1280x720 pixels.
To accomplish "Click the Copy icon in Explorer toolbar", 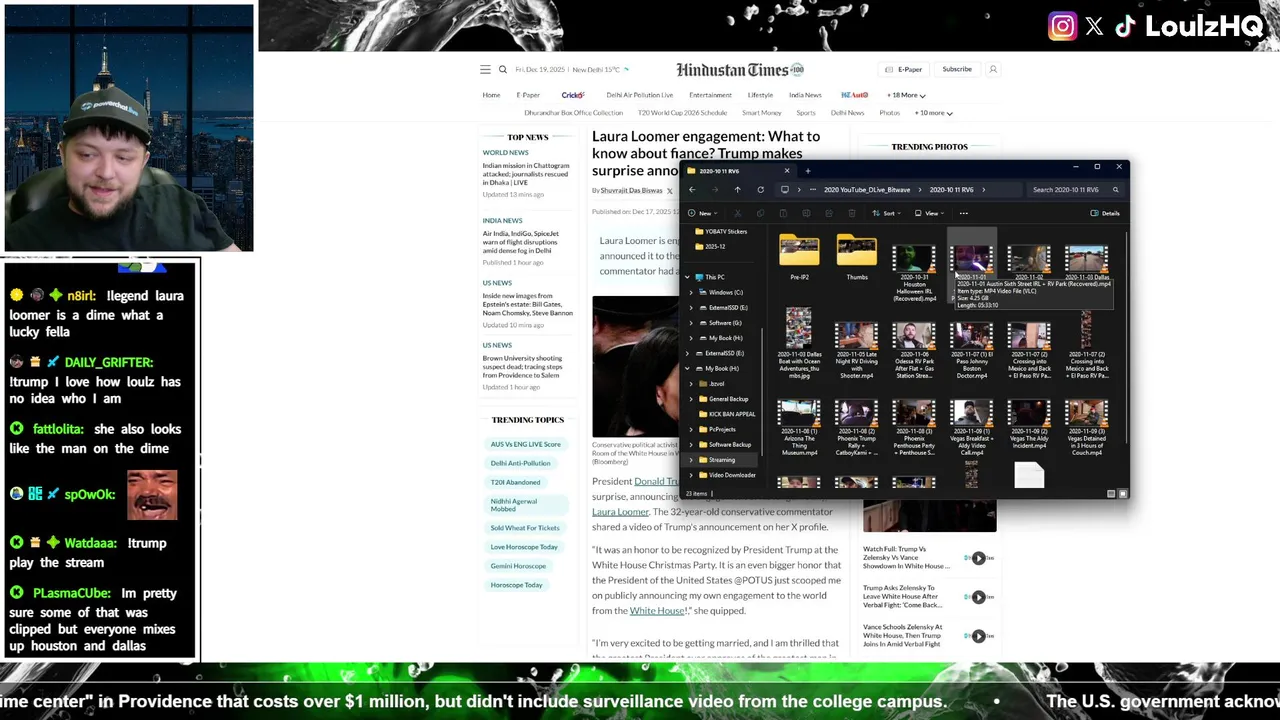I will (x=760, y=213).
